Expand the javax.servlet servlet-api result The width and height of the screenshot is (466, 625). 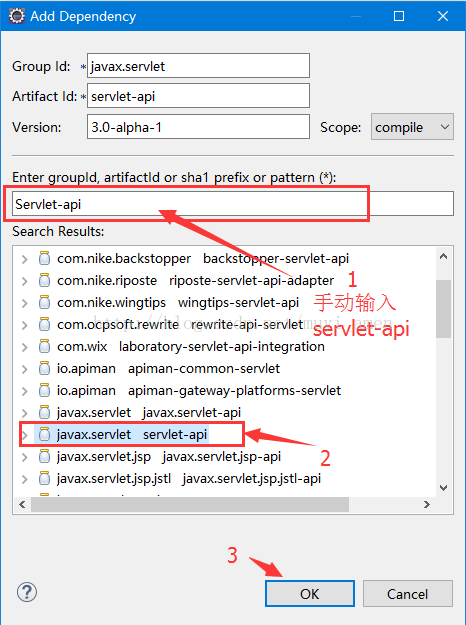(x=25, y=434)
